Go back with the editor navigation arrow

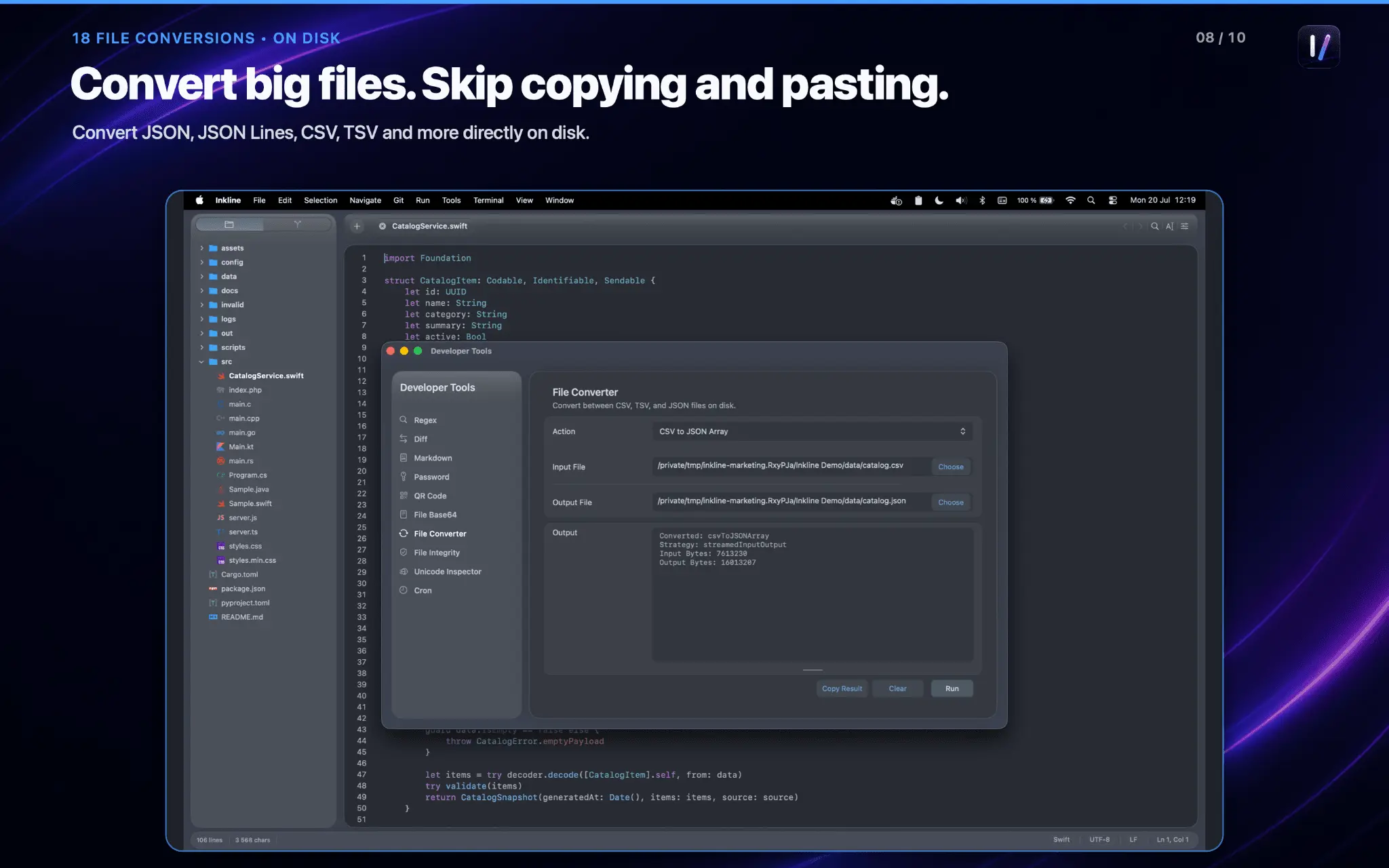[x=1125, y=226]
